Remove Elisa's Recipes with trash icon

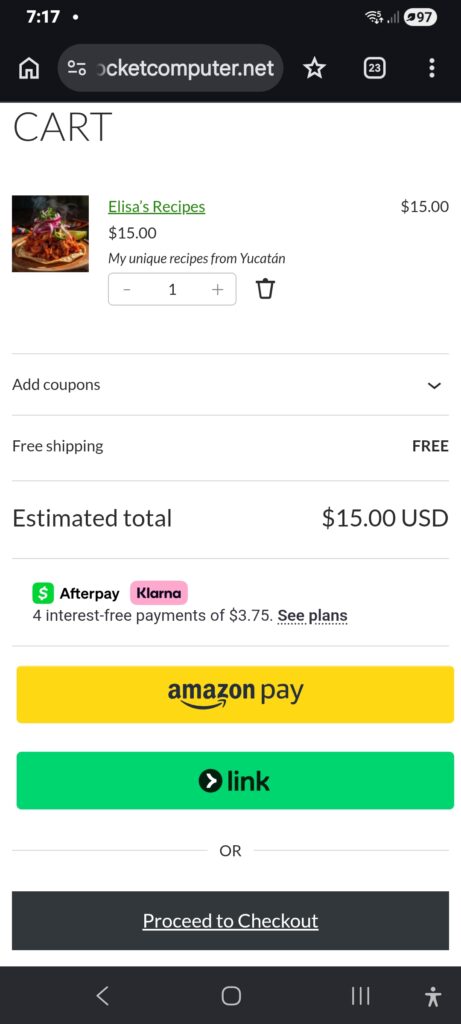[x=265, y=289]
